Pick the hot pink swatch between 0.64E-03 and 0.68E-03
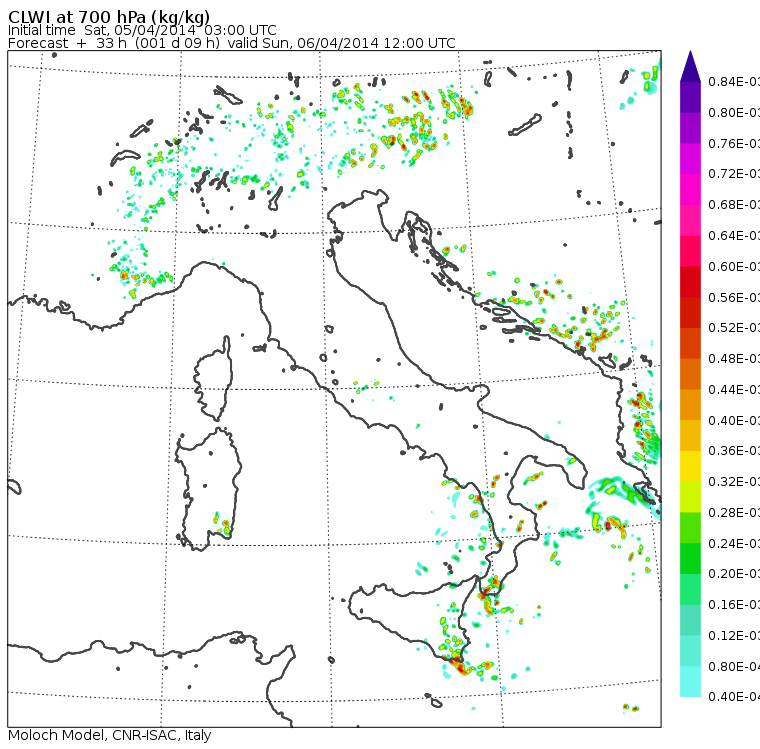Screen dimensions: 760x749 [690, 220]
